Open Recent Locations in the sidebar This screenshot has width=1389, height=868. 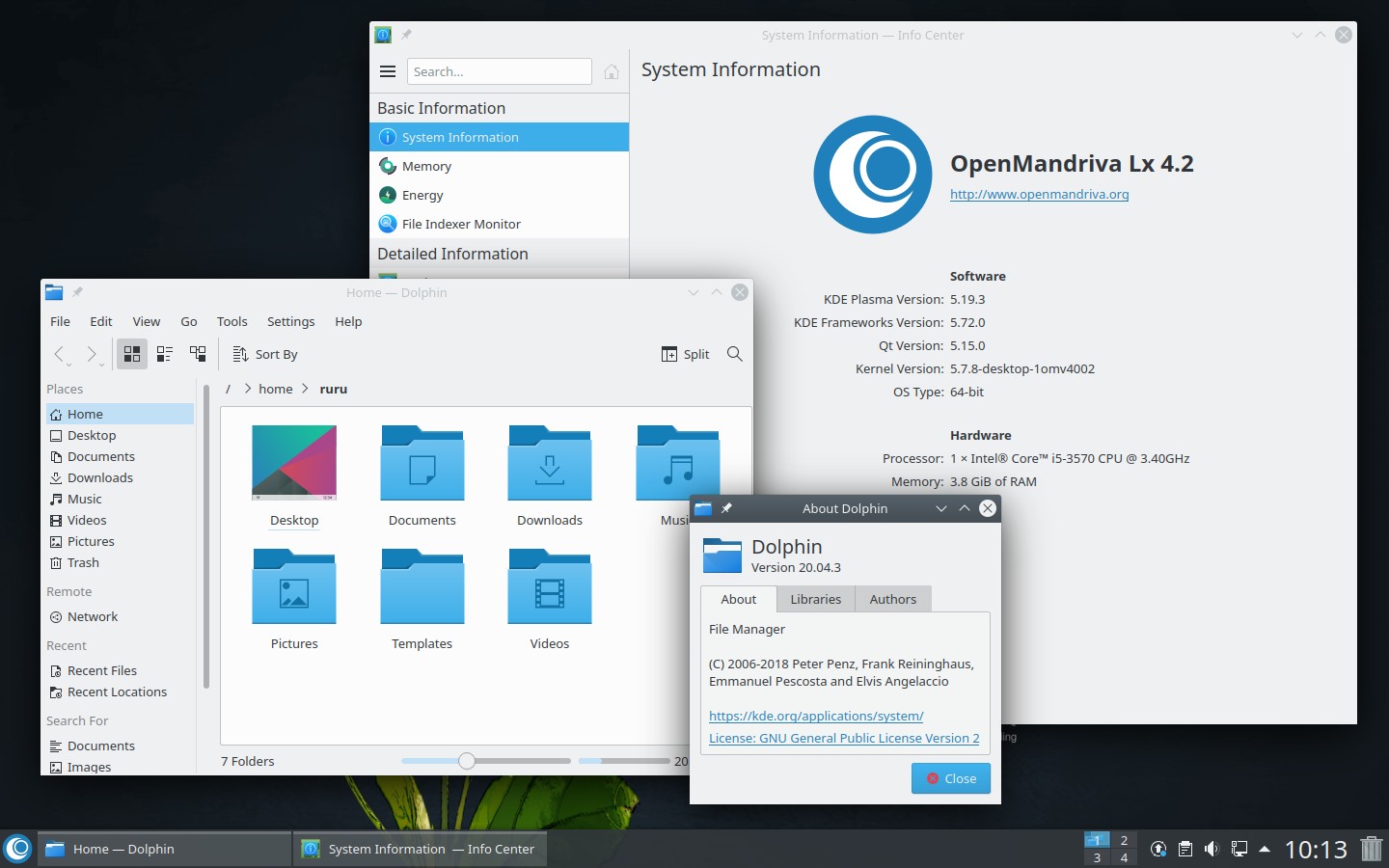(x=120, y=692)
